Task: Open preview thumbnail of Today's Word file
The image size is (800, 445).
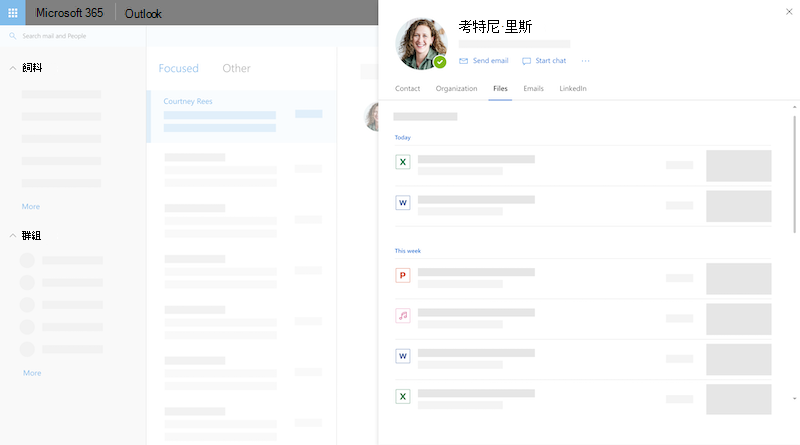Action: [x=738, y=206]
